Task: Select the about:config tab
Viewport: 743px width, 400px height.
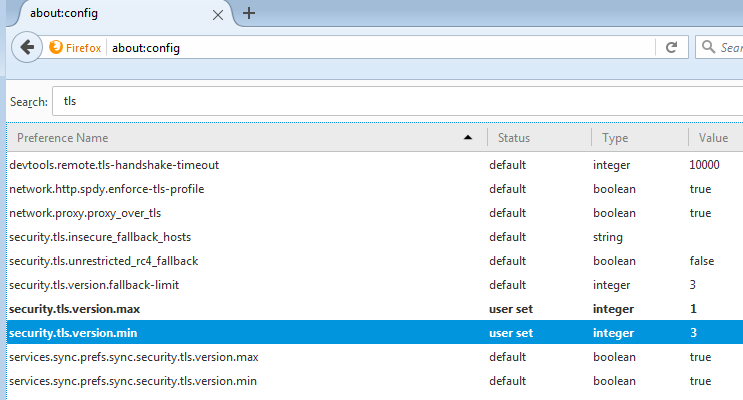Action: pyautogui.click(x=110, y=13)
